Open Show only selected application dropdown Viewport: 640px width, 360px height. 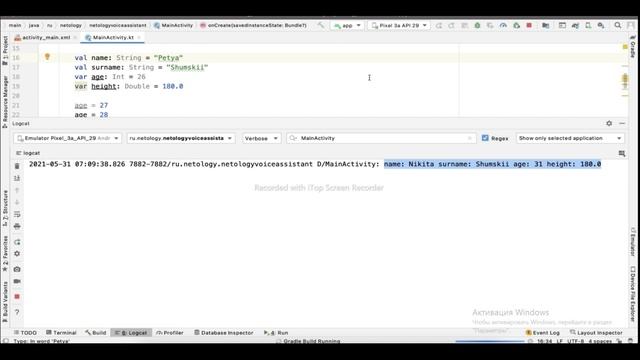coord(570,138)
